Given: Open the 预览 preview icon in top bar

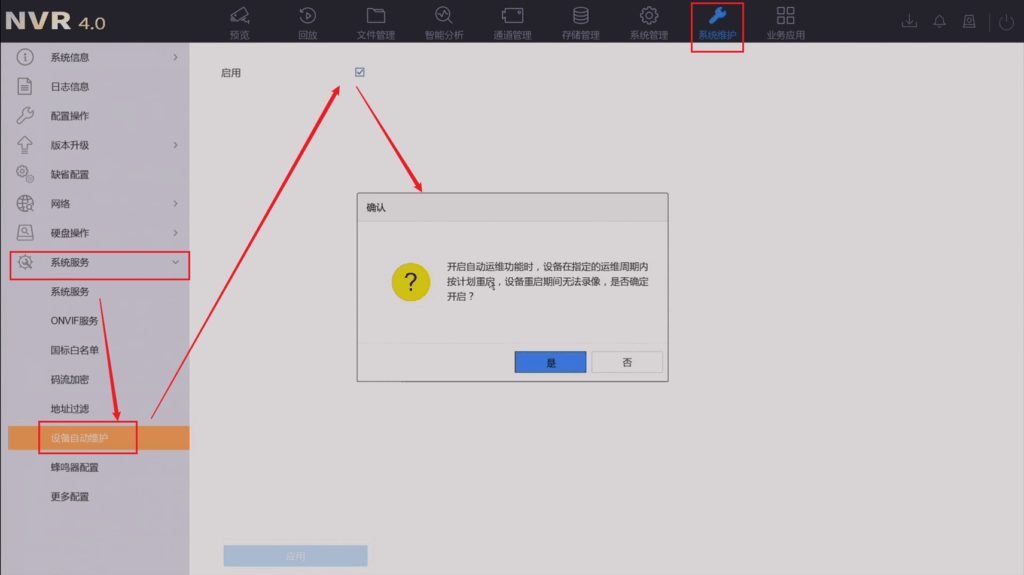Looking at the screenshot, I should (239, 16).
